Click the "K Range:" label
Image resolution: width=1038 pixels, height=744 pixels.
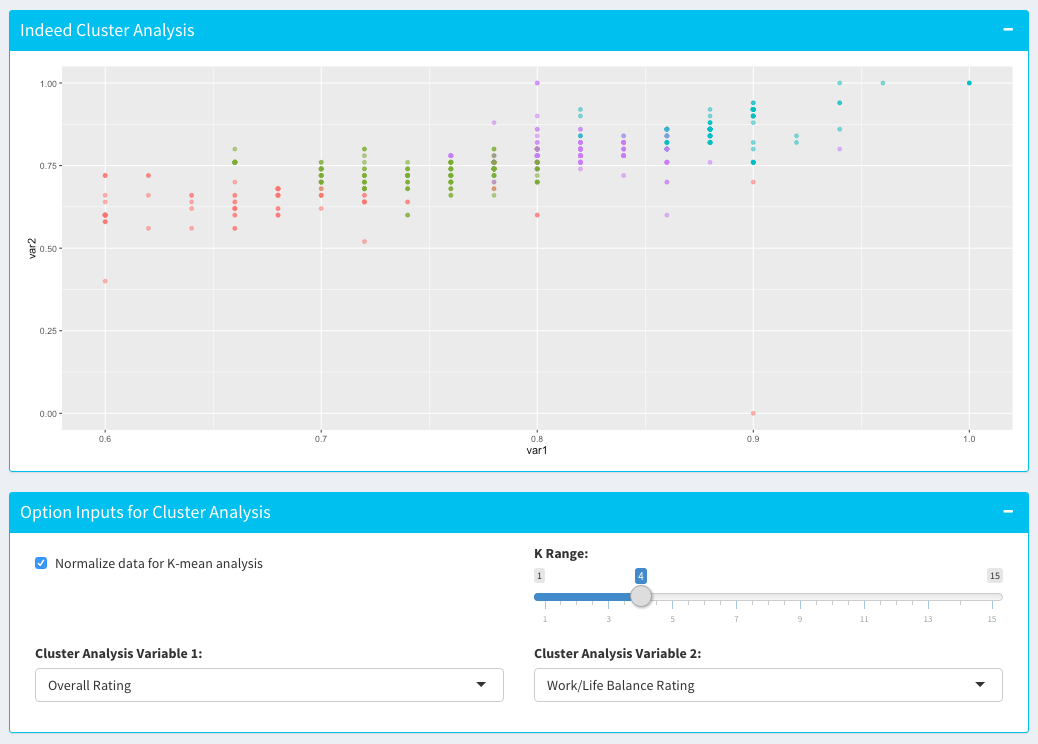[561, 553]
